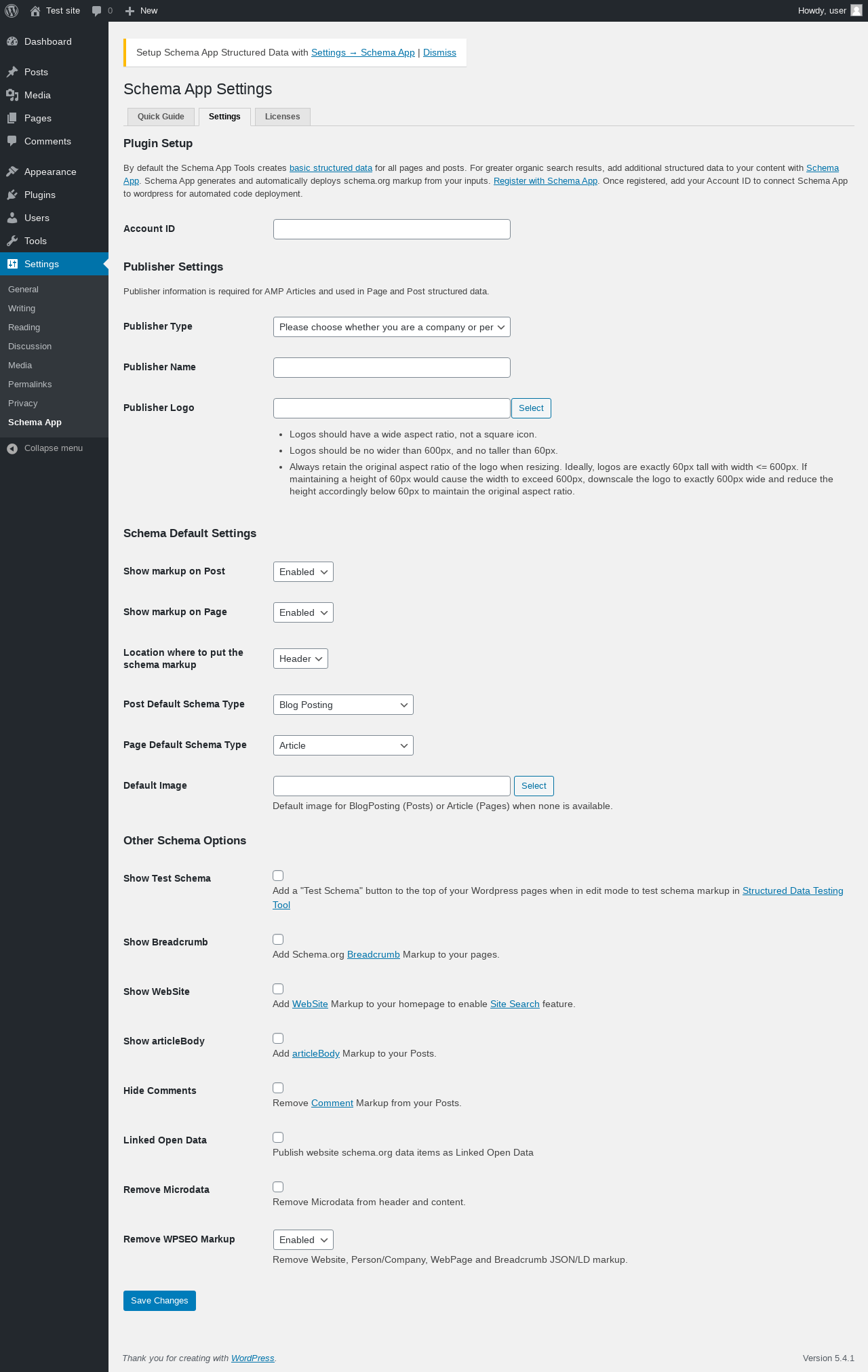The image size is (868, 1372).
Task: Open the Media library icon
Action: click(12, 95)
